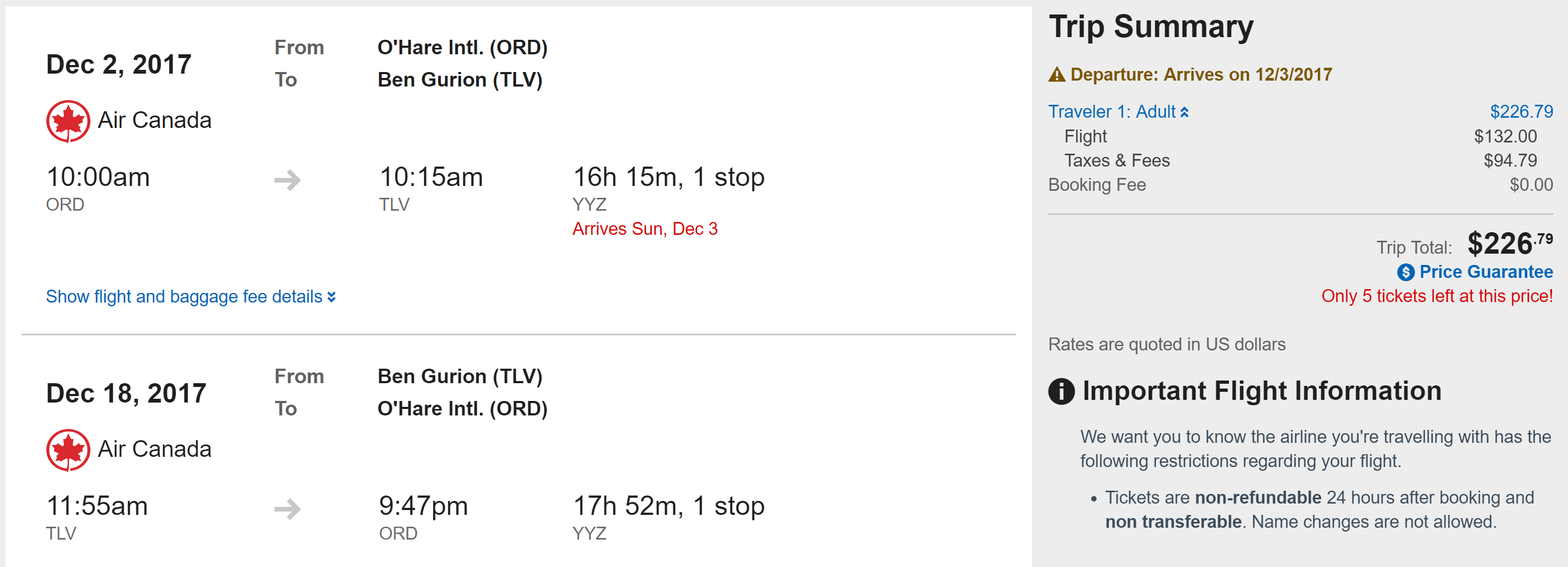Open the Price Guarantee link
Screen dimensions: 1568x567
[1485, 272]
